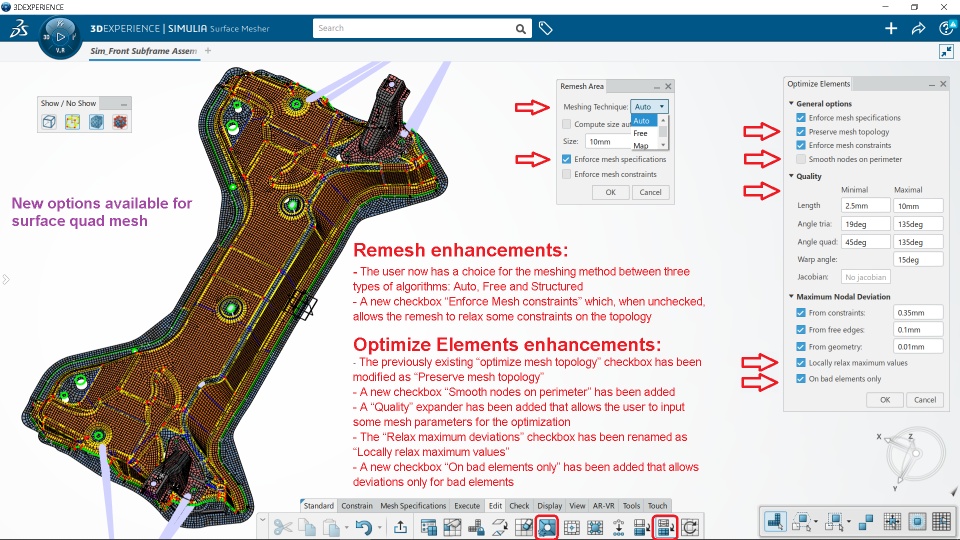Open the Mesh Specifications tab

pyautogui.click(x=413, y=506)
